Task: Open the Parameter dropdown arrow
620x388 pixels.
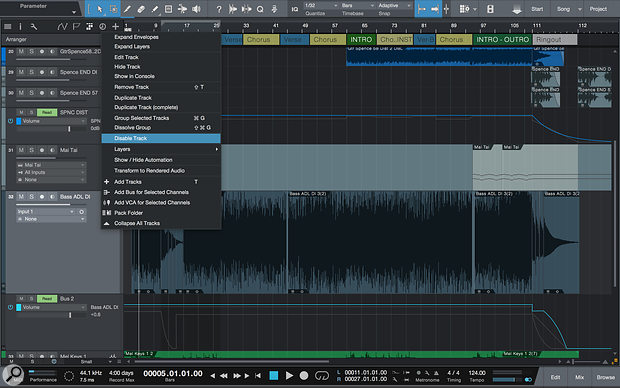Action: pos(74,12)
